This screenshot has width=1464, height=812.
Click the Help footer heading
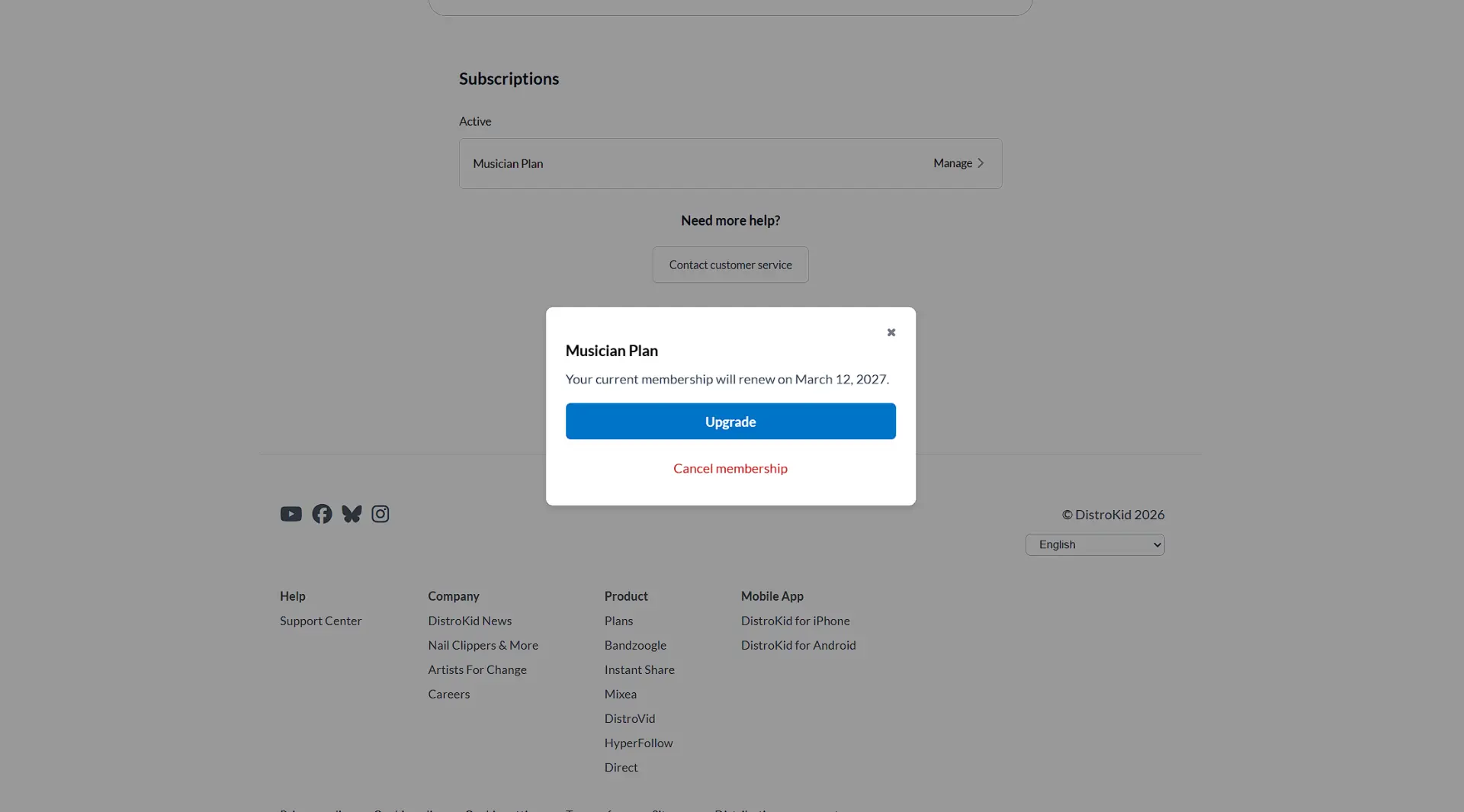click(x=293, y=596)
